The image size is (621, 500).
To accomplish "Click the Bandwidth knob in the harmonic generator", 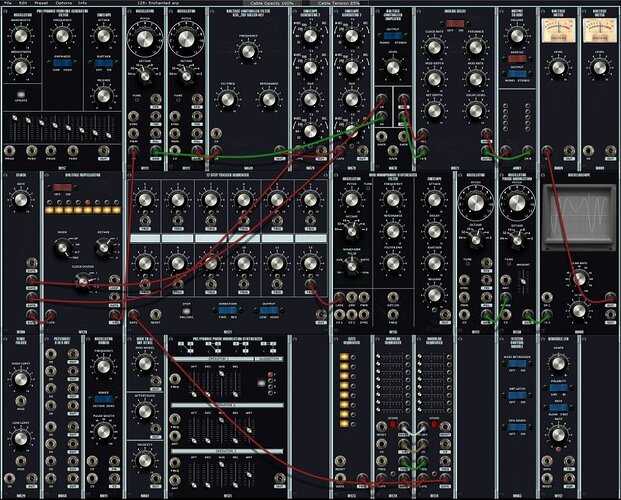I will 21,36.
